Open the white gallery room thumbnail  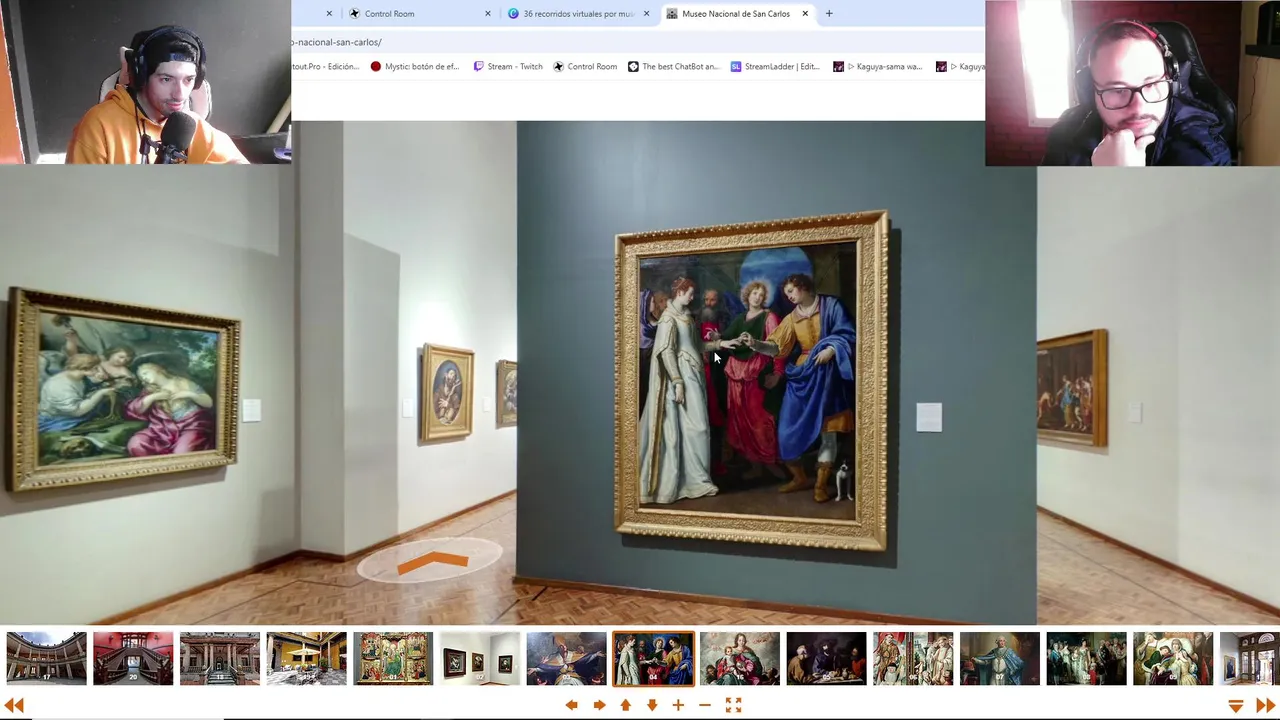[x=480, y=658]
